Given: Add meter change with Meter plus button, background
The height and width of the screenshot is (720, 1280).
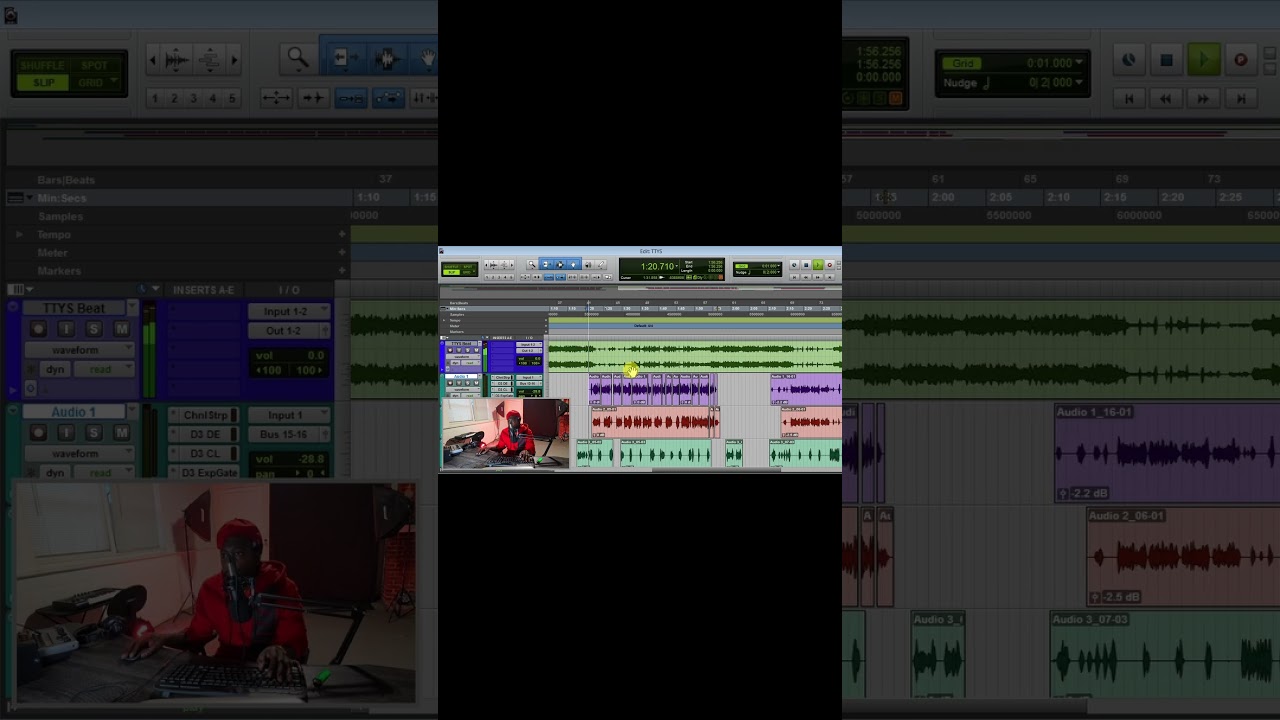Looking at the screenshot, I should pos(342,253).
